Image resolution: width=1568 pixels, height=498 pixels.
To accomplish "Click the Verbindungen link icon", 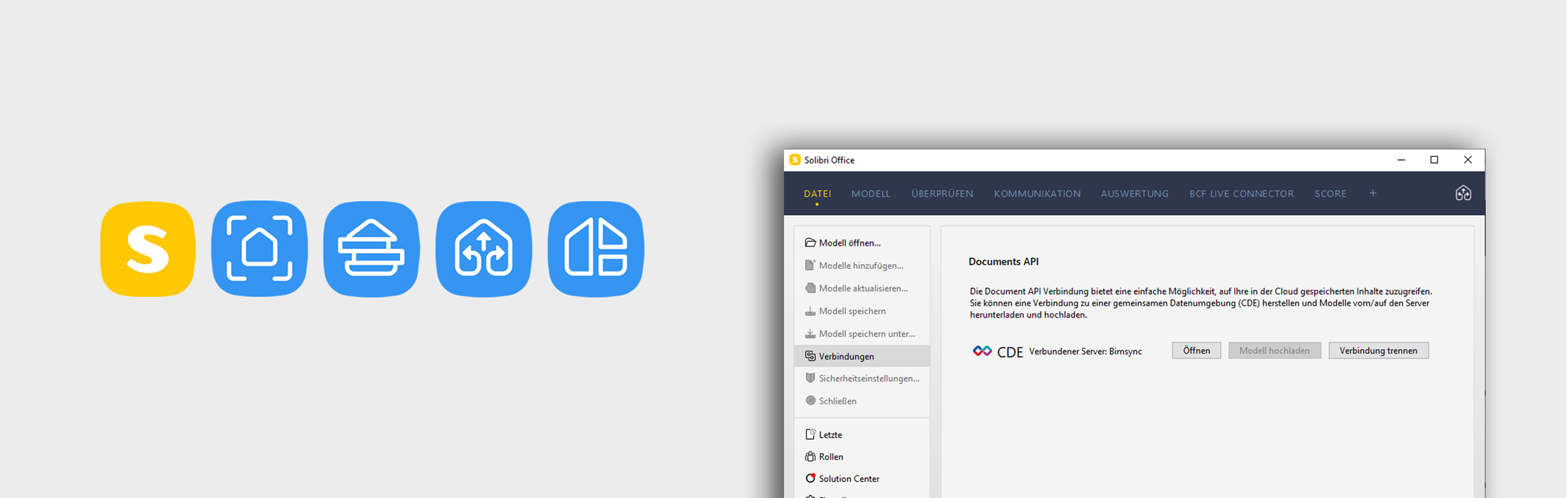I will click(810, 356).
